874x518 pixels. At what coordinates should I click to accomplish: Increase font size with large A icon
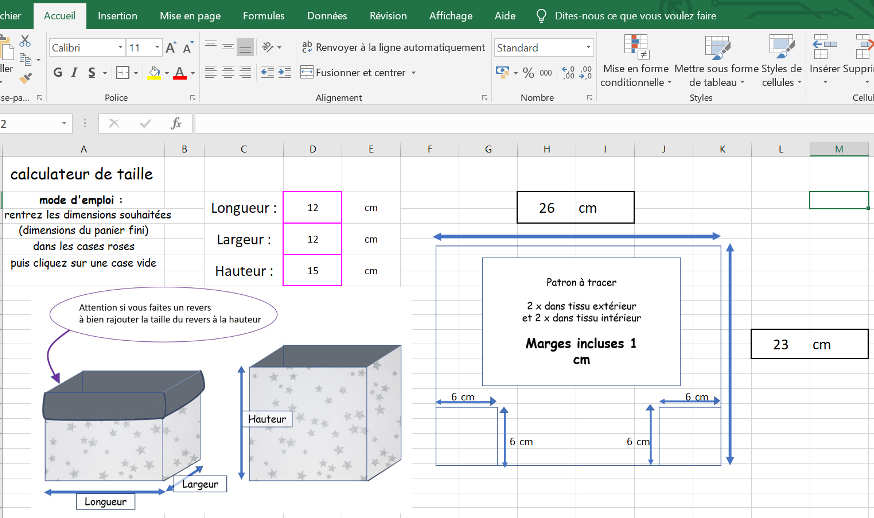pyautogui.click(x=171, y=48)
